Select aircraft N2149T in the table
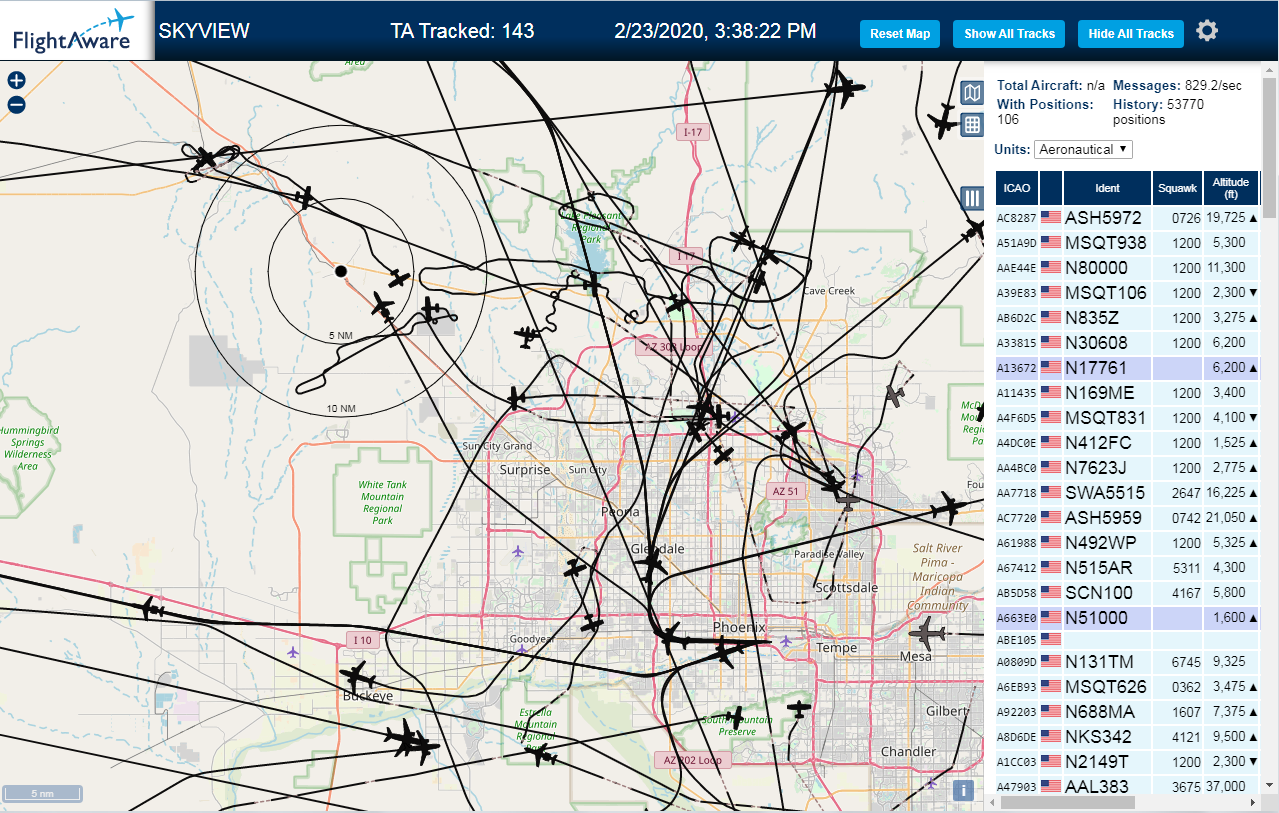Screen dimensions: 1279x813 1128,762
